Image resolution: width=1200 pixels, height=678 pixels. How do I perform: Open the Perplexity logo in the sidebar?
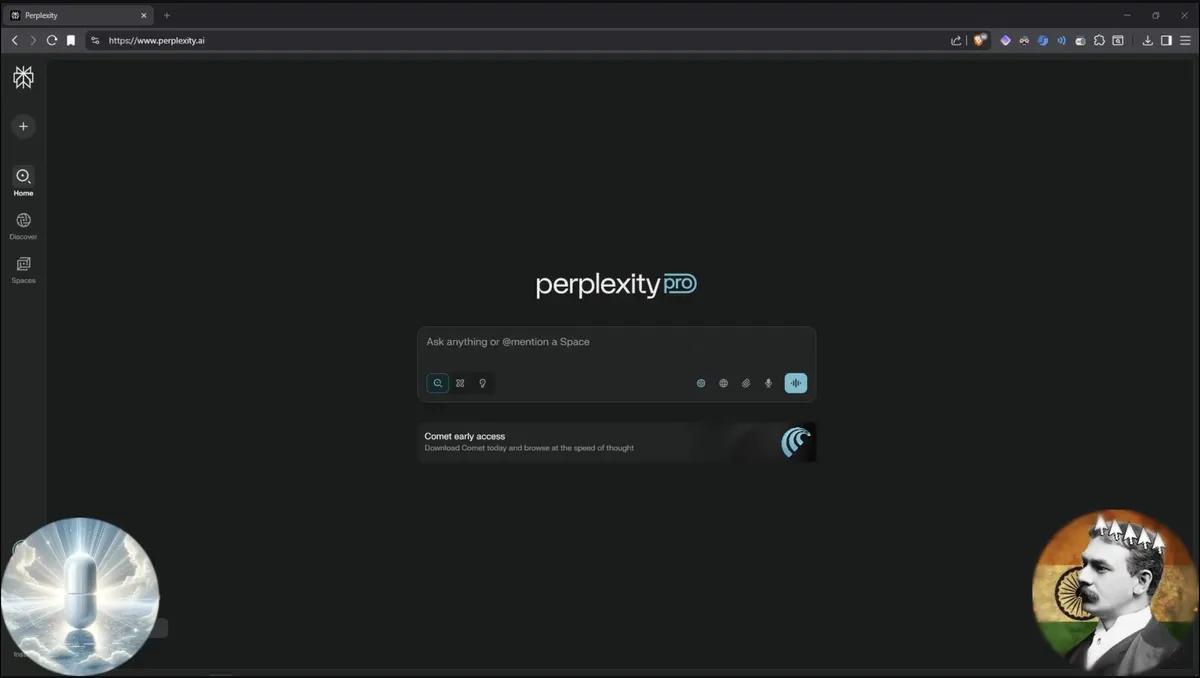23,76
